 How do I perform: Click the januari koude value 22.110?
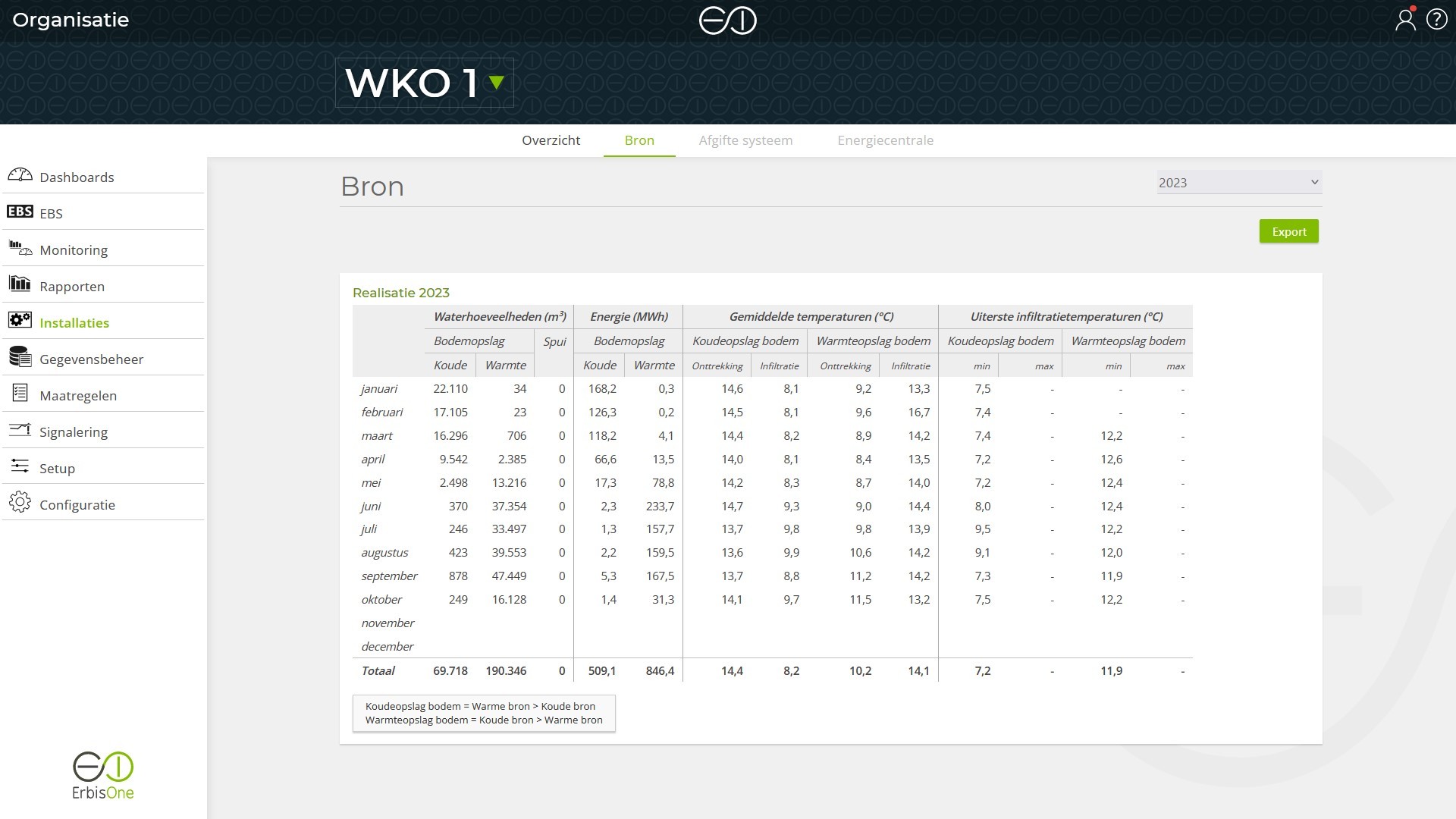tap(450, 389)
